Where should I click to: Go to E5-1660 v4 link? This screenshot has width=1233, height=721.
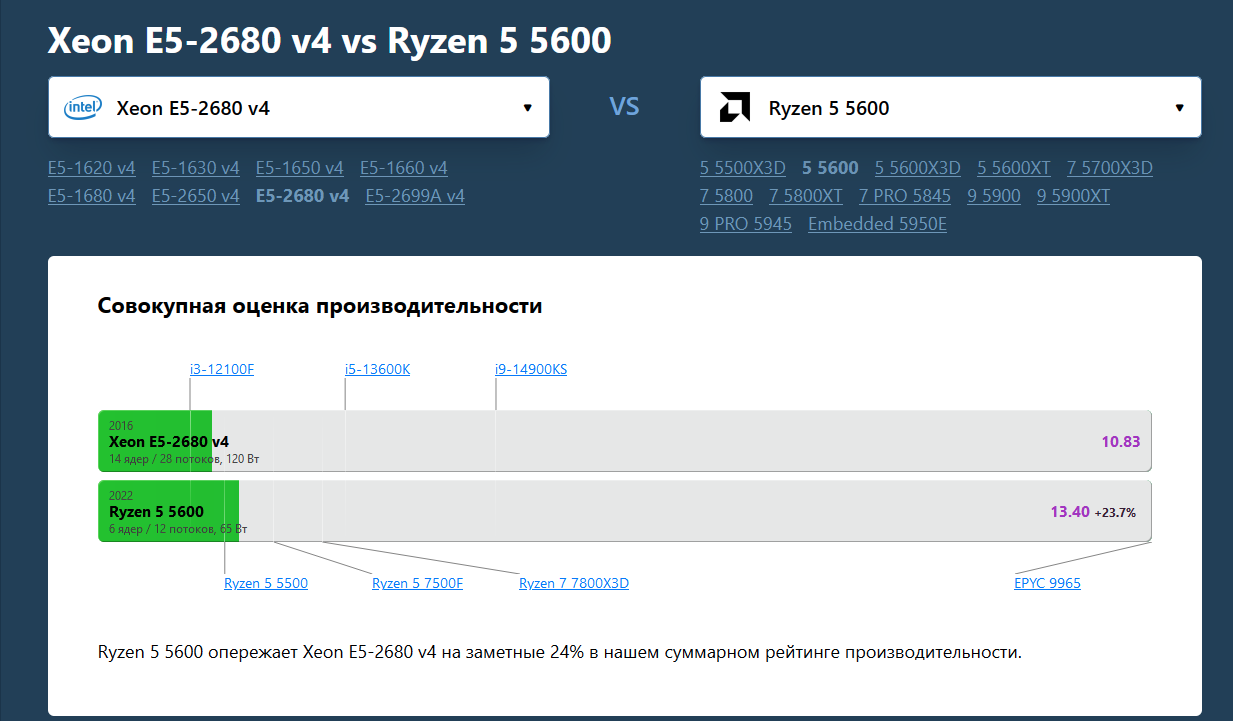click(x=404, y=168)
